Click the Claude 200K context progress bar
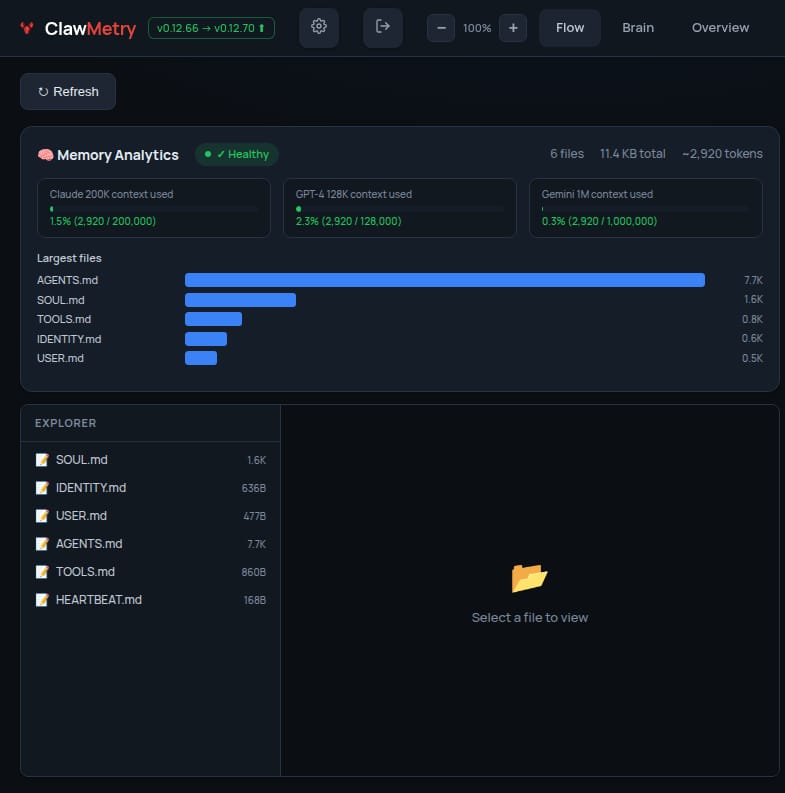The height and width of the screenshot is (793, 785). [x=154, y=209]
